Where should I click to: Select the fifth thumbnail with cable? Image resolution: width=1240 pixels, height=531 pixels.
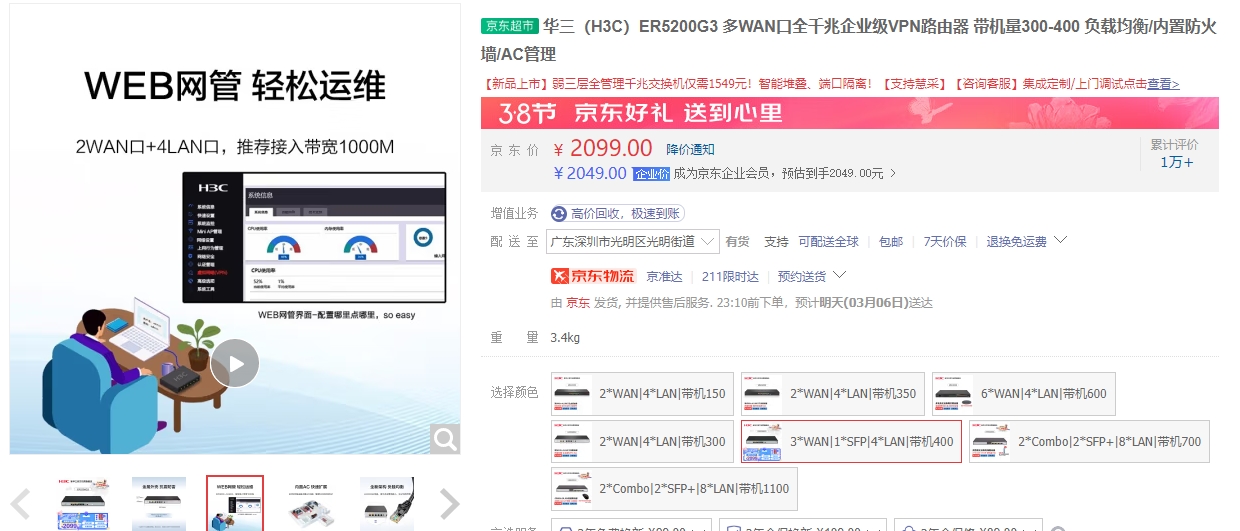pyautogui.click(x=387, y=503)
